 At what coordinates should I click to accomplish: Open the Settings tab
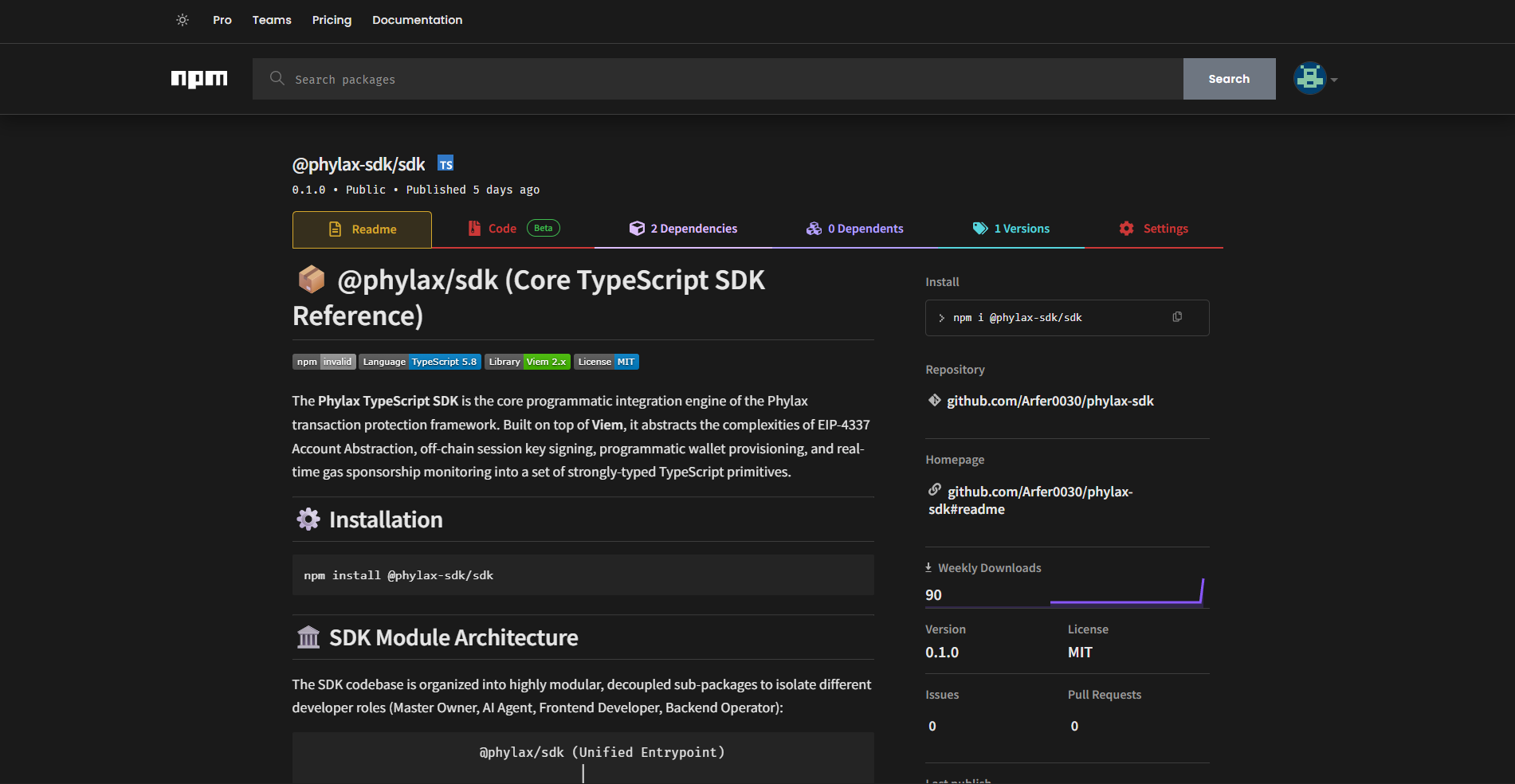[1153, 229]
